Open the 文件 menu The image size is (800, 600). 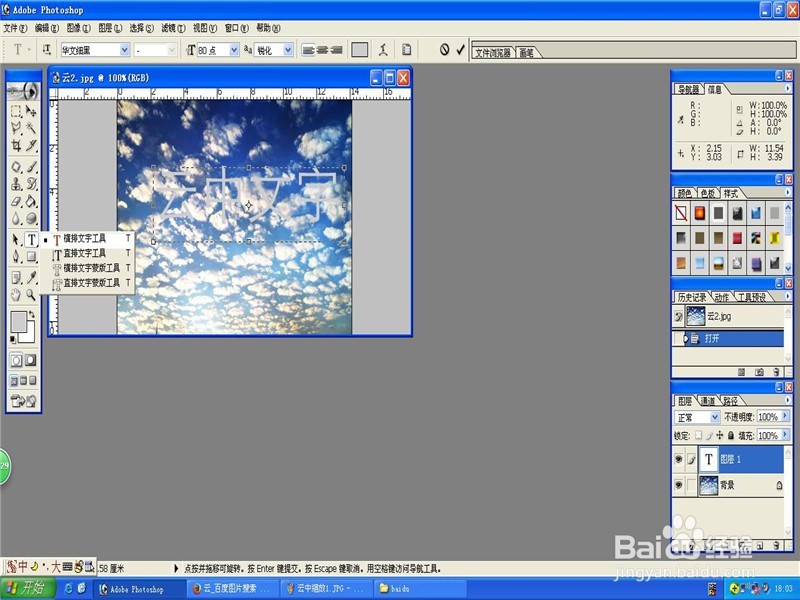click(x=15, y=28)
